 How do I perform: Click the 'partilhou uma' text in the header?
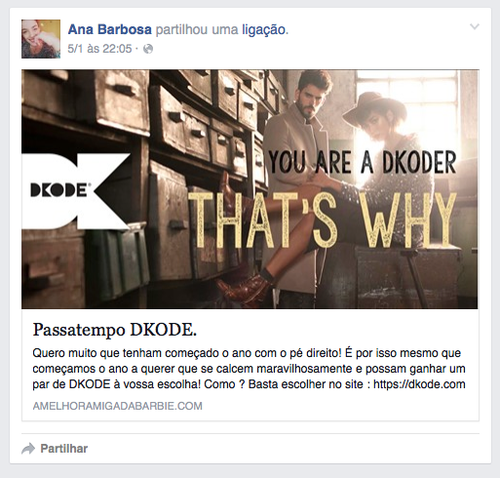(x=197, y=30)
